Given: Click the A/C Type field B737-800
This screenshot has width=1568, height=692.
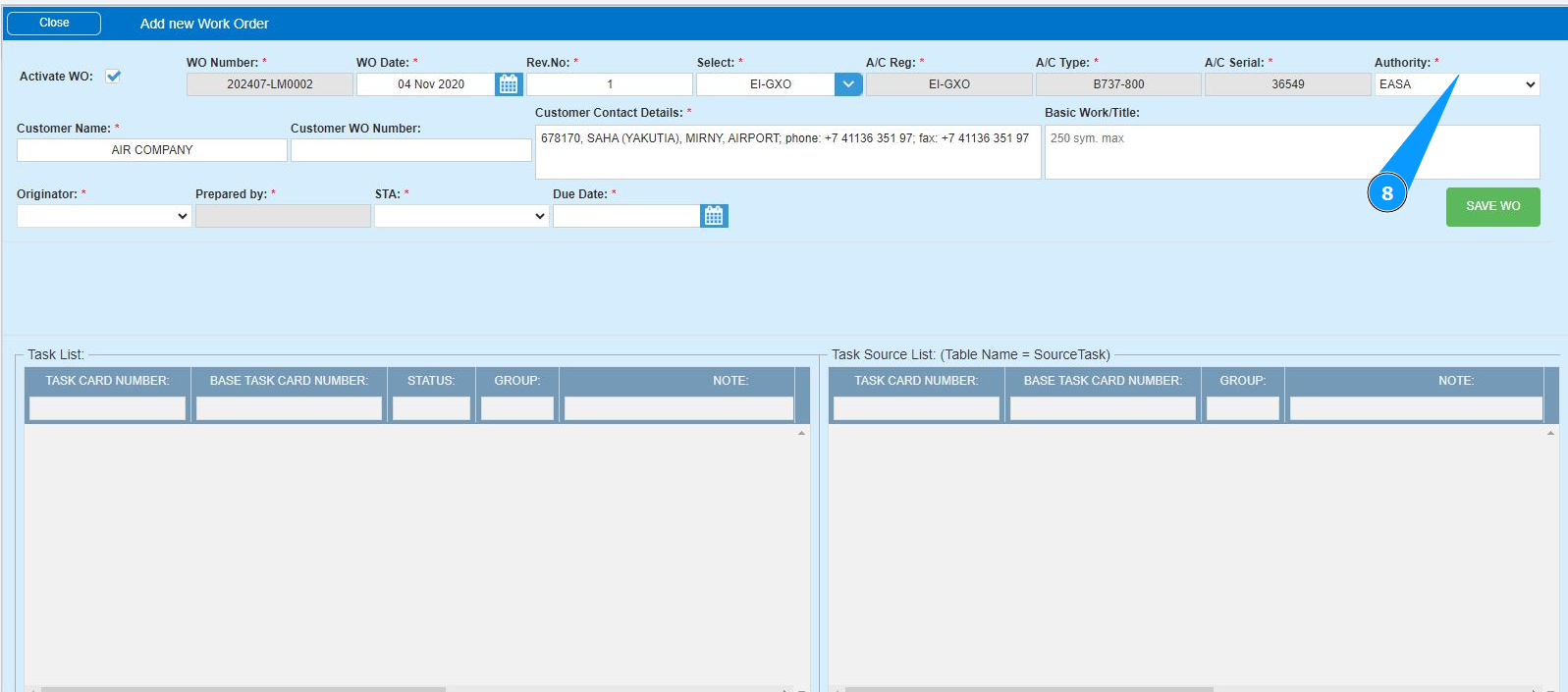Looking at the screenshot, I should 1118,84.
